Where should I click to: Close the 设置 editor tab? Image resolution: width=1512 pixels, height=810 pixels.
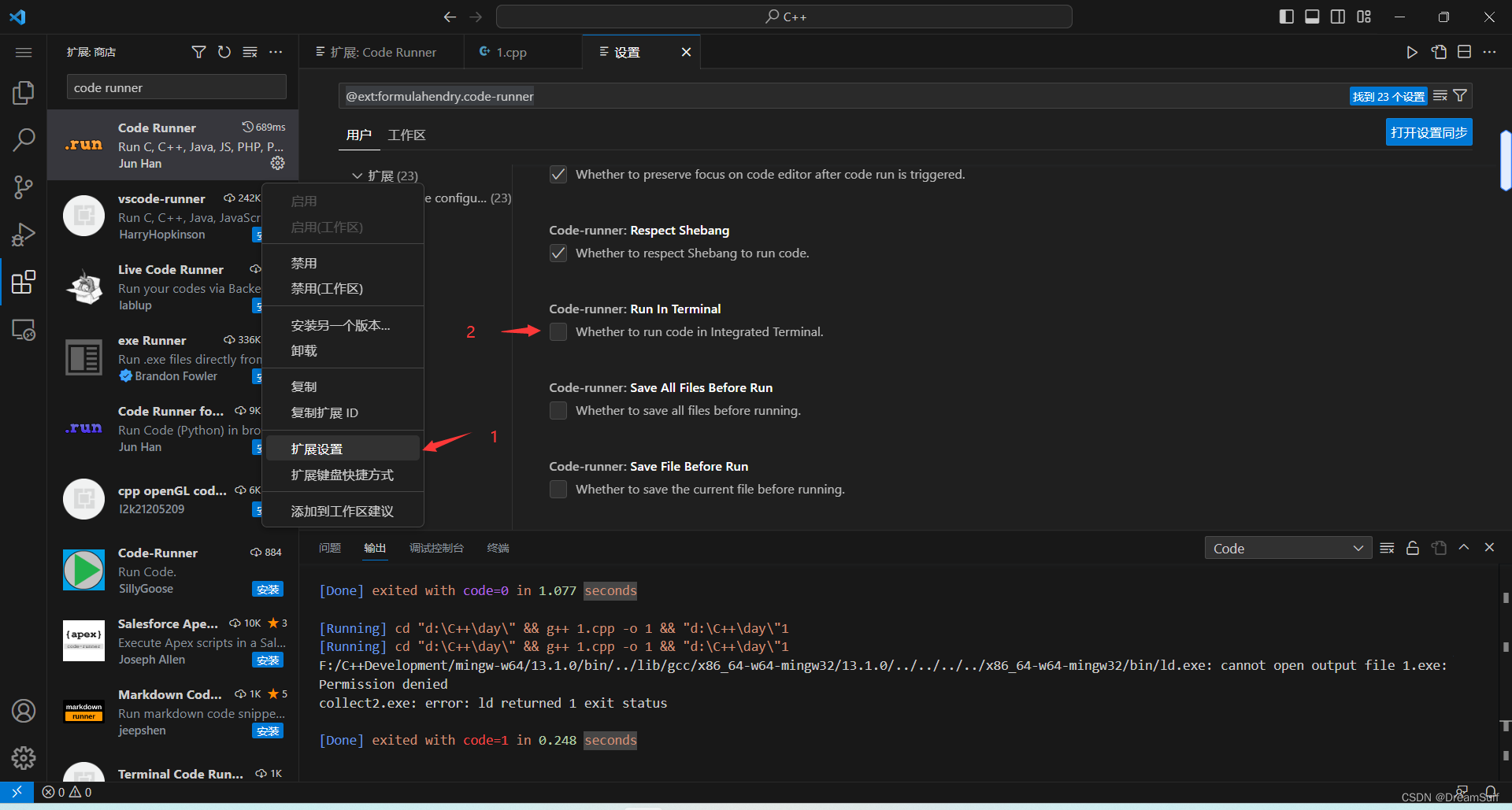[x=686, y=52]
